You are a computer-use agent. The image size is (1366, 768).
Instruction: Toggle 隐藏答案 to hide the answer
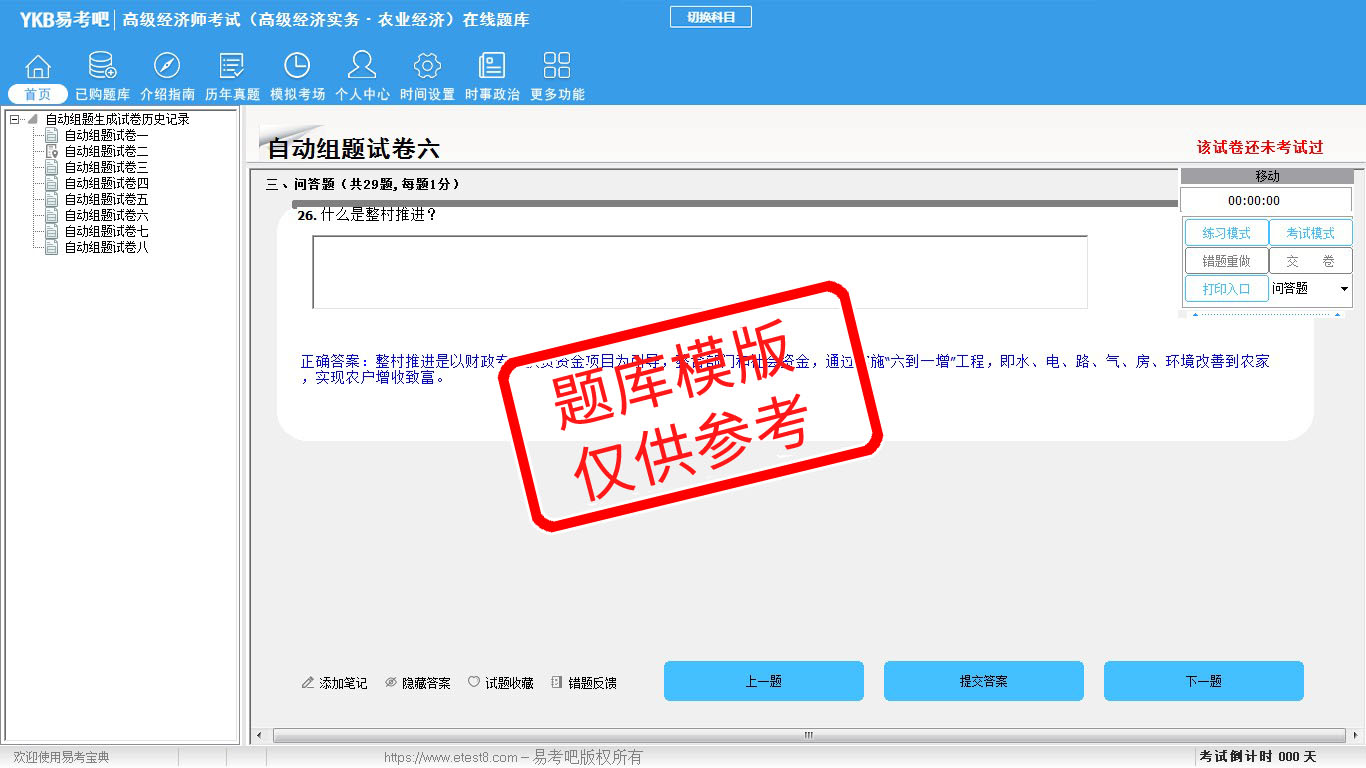418,683
